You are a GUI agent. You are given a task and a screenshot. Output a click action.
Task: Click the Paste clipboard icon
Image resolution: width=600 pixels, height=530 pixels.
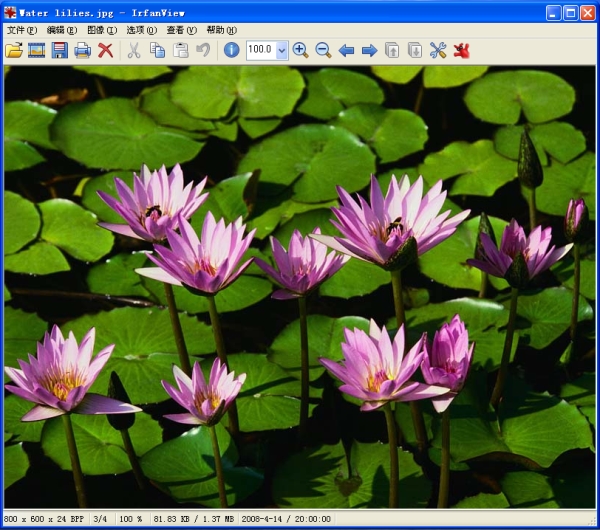[x=181, y=51]
